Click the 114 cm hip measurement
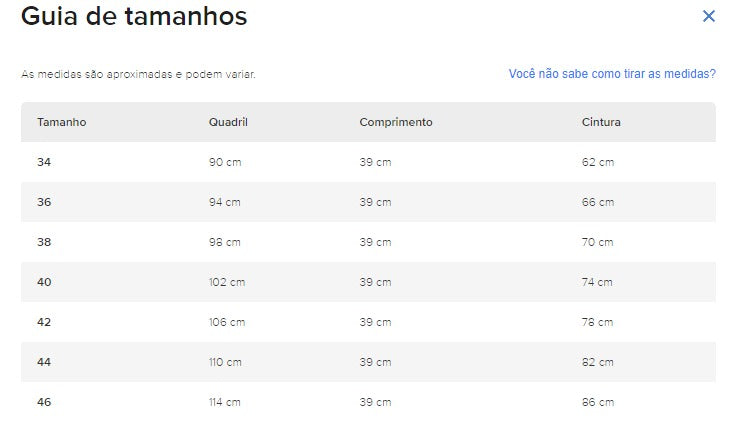 225,402
